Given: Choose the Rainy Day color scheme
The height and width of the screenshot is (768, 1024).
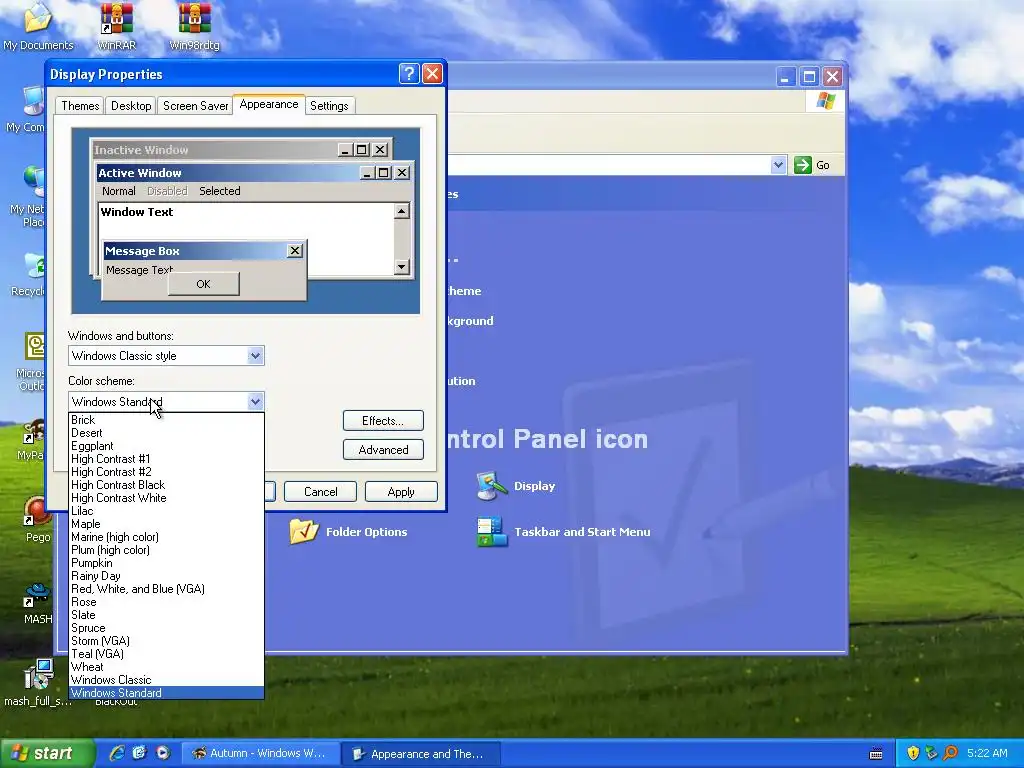Looking at the screenshot, I should pos(167,576).
